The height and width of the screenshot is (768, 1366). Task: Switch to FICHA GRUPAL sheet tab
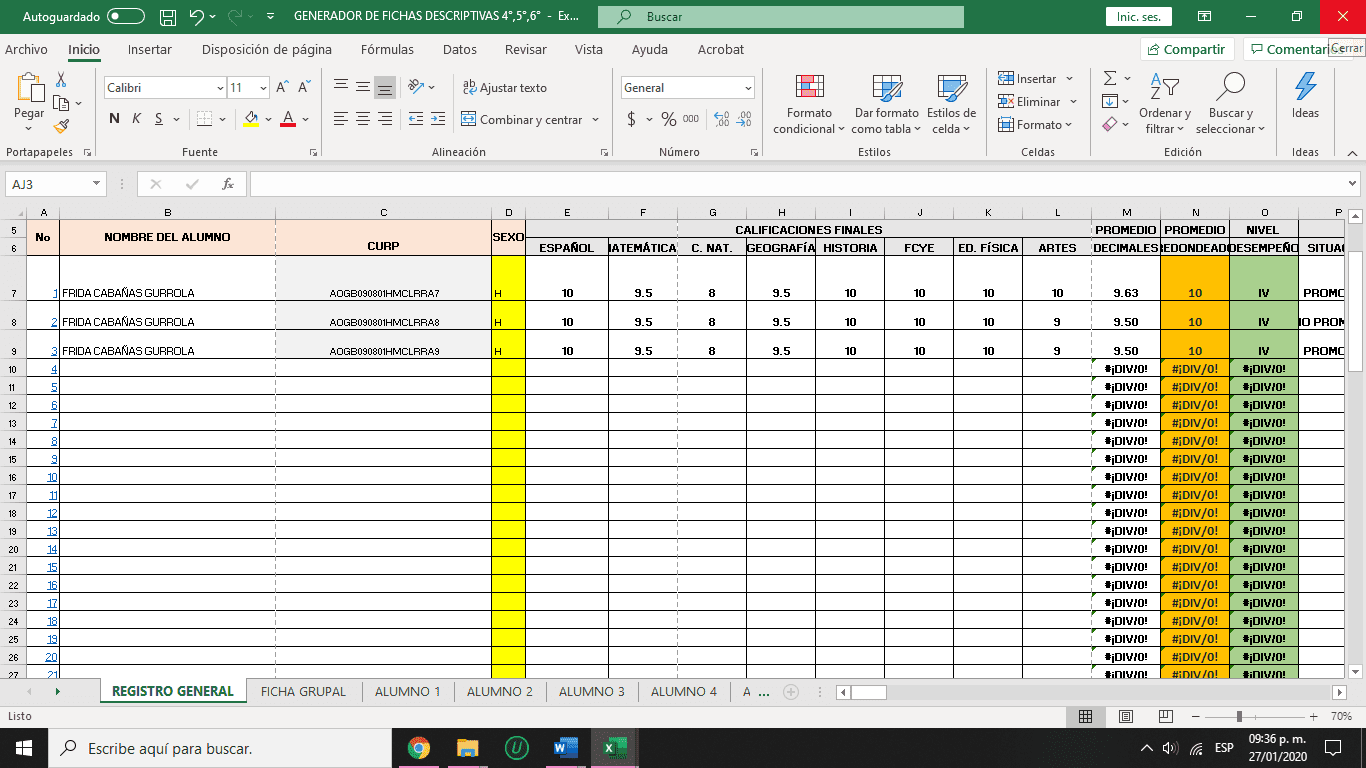[x=303, y=692]
